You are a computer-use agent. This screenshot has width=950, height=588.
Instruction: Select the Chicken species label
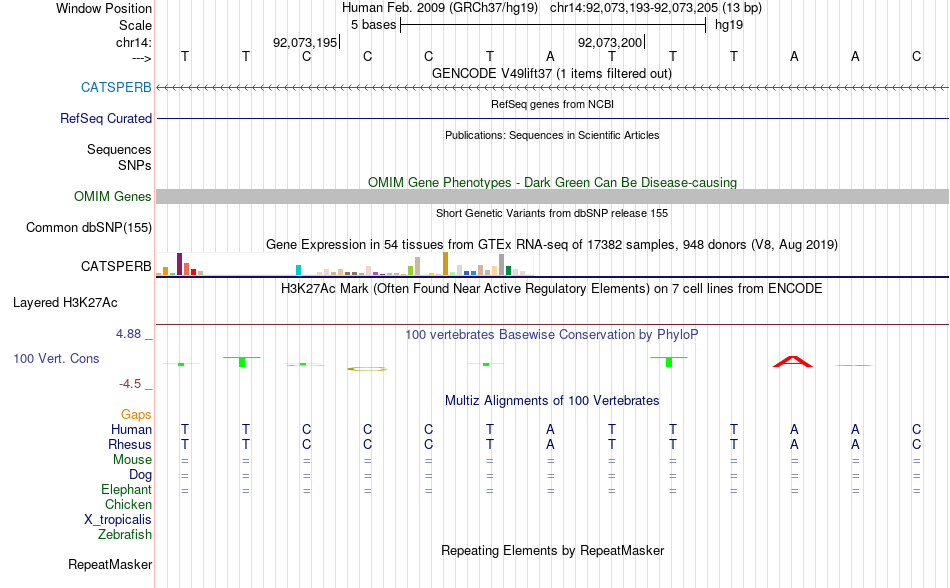pos(128,504)
